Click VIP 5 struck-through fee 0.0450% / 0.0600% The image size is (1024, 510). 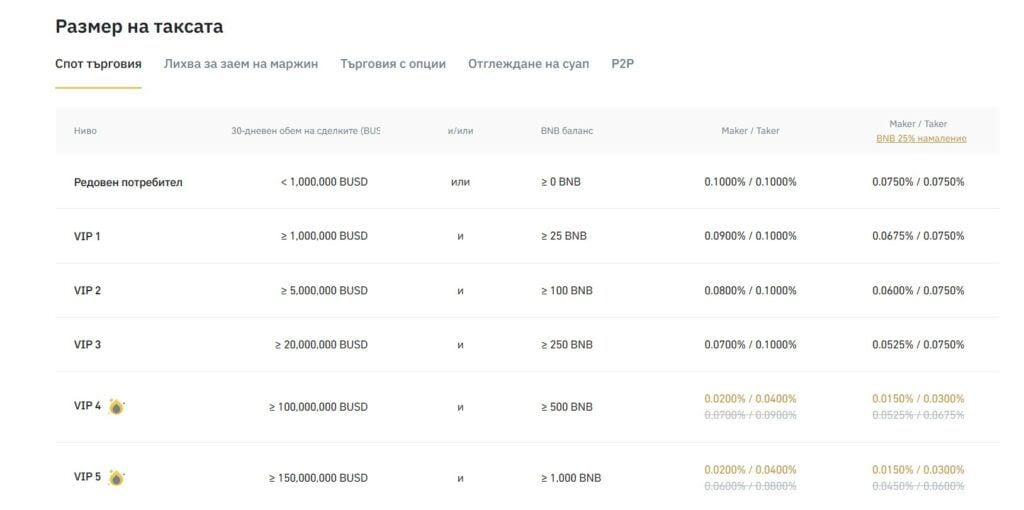point(918,486)
